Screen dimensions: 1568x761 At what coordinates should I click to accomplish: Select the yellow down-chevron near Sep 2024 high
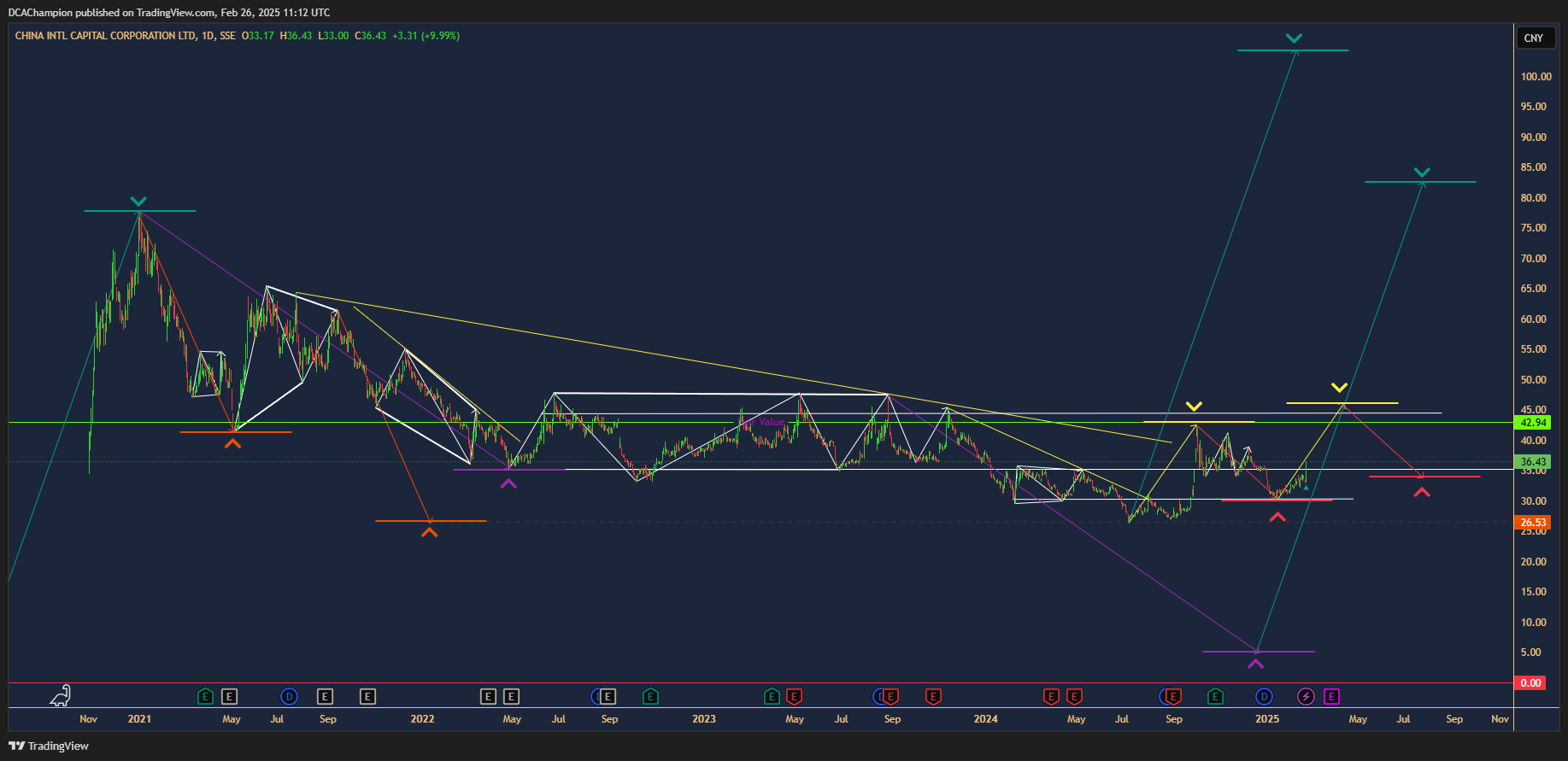click(1194, 406)
